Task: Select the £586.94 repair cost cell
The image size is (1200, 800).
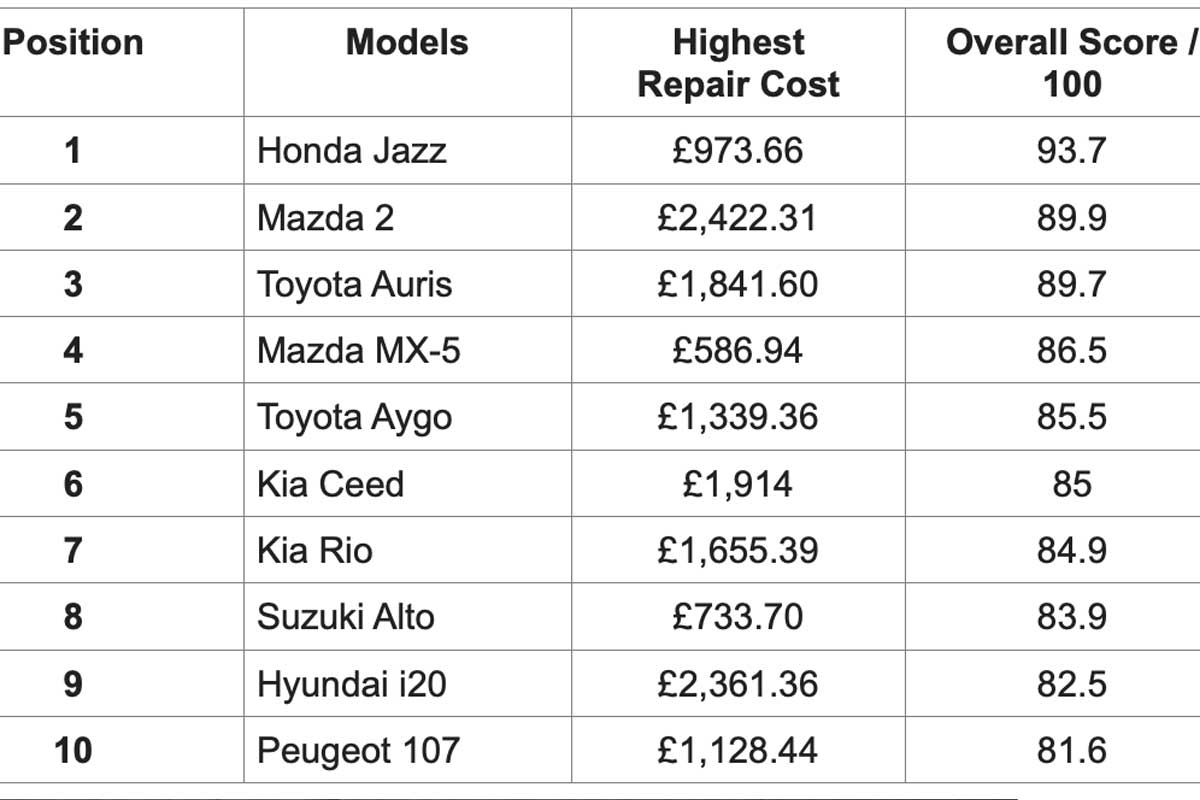Action: [x=738, y=351]
